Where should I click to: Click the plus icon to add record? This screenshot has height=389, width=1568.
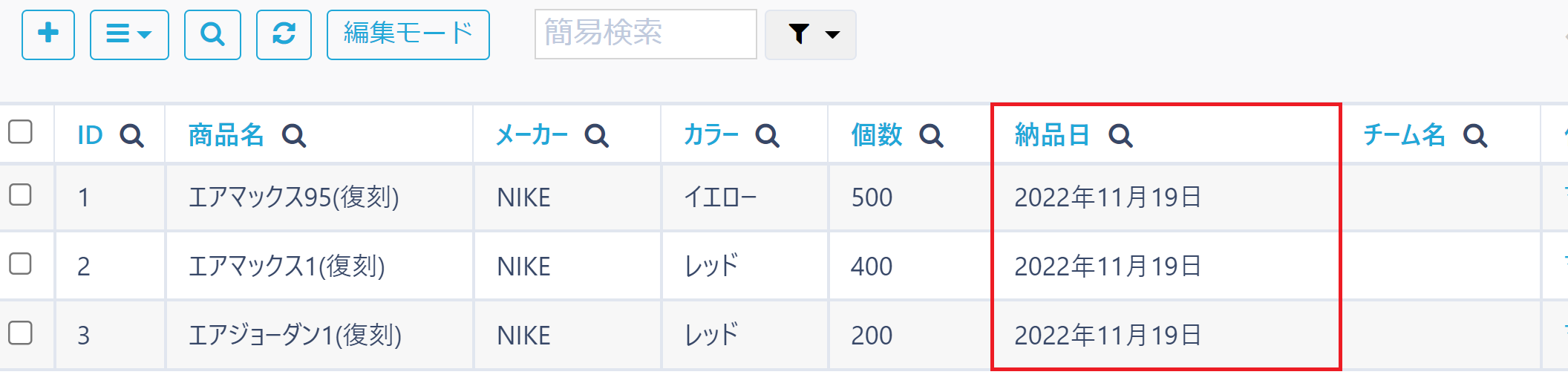48,34
